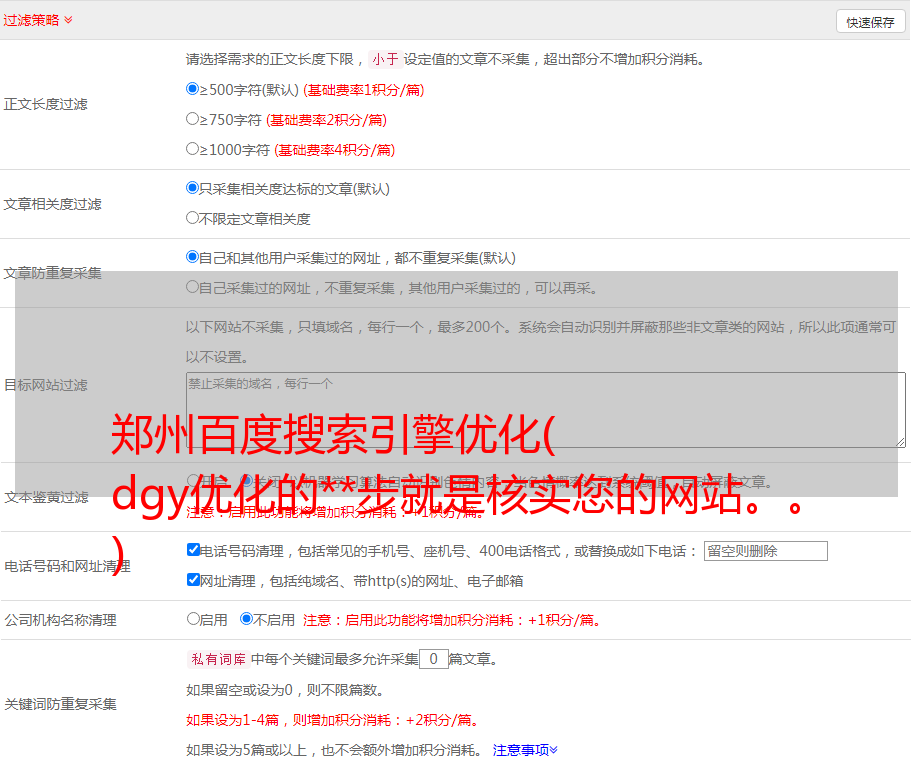Expand the 注意事项 link
The image size is (912, 768).
pos(525,751)
